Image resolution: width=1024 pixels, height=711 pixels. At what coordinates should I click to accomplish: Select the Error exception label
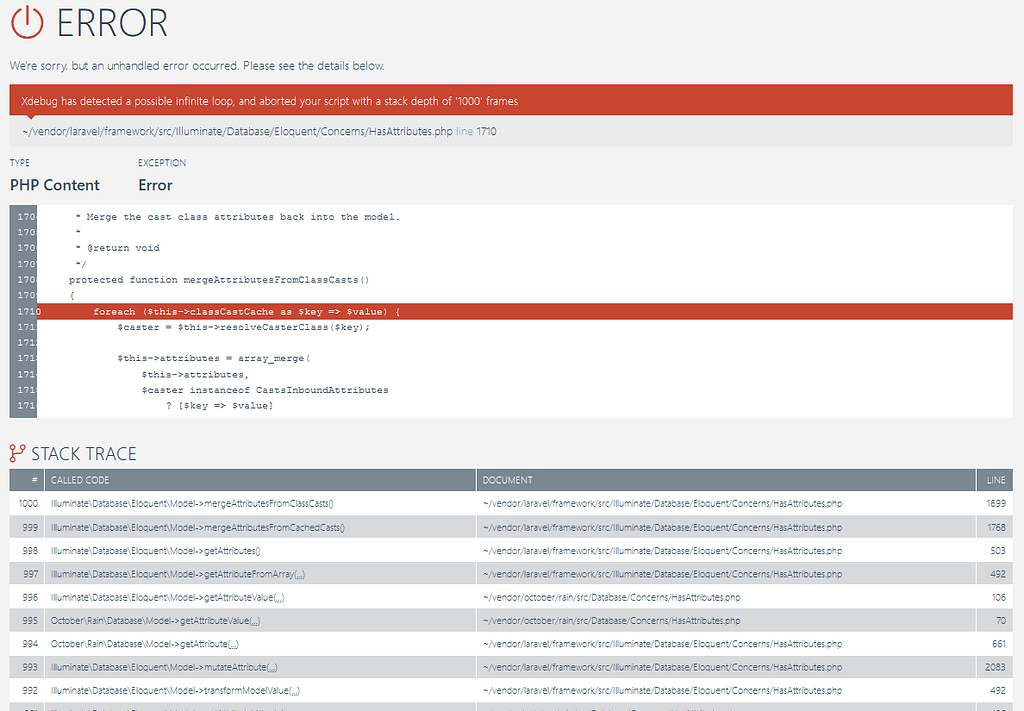[x=155, y=184]
